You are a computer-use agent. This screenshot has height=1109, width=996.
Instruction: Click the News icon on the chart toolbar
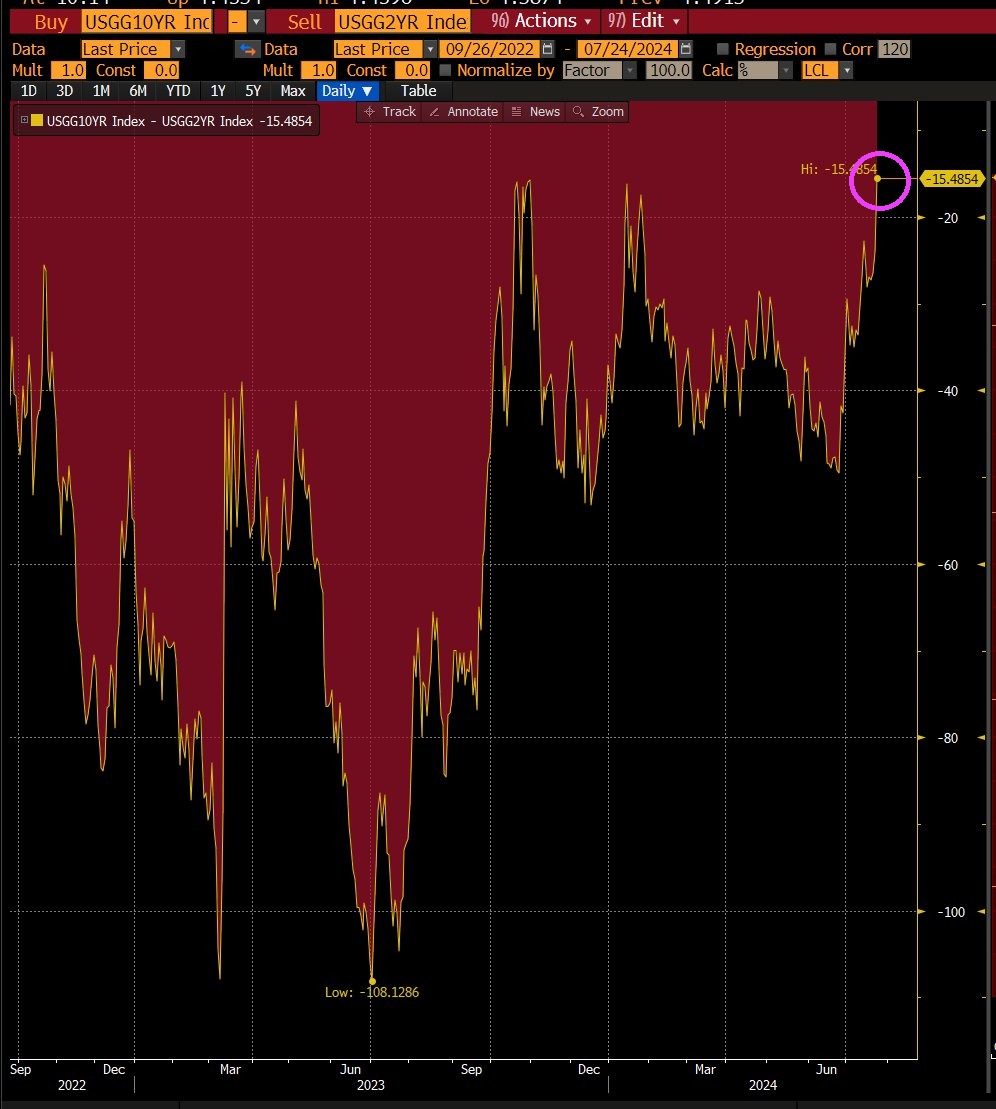pyautogui.click(x=535, y=111)
